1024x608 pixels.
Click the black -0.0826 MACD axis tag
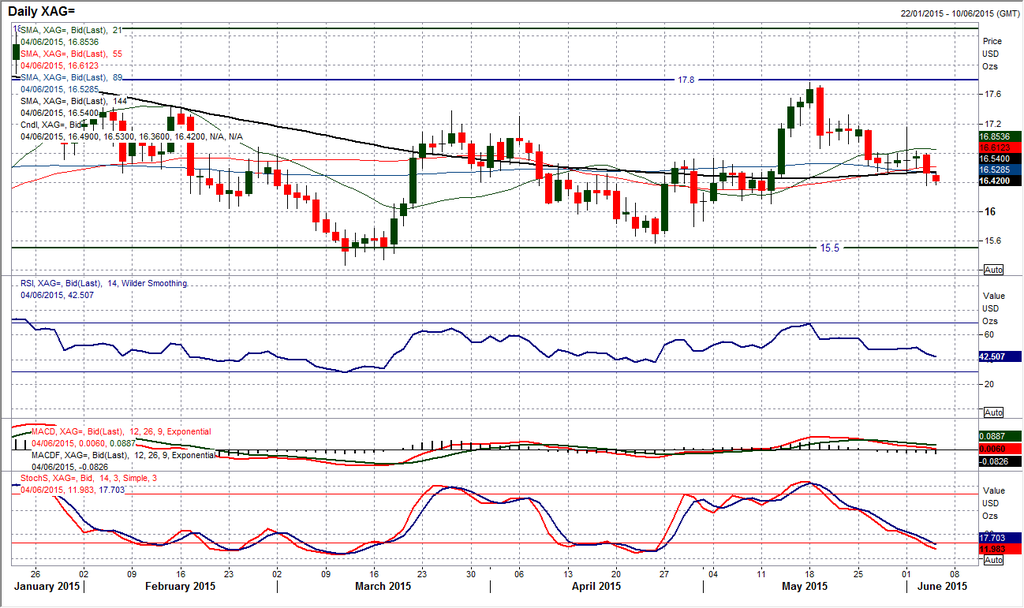[x=999, y=461]
